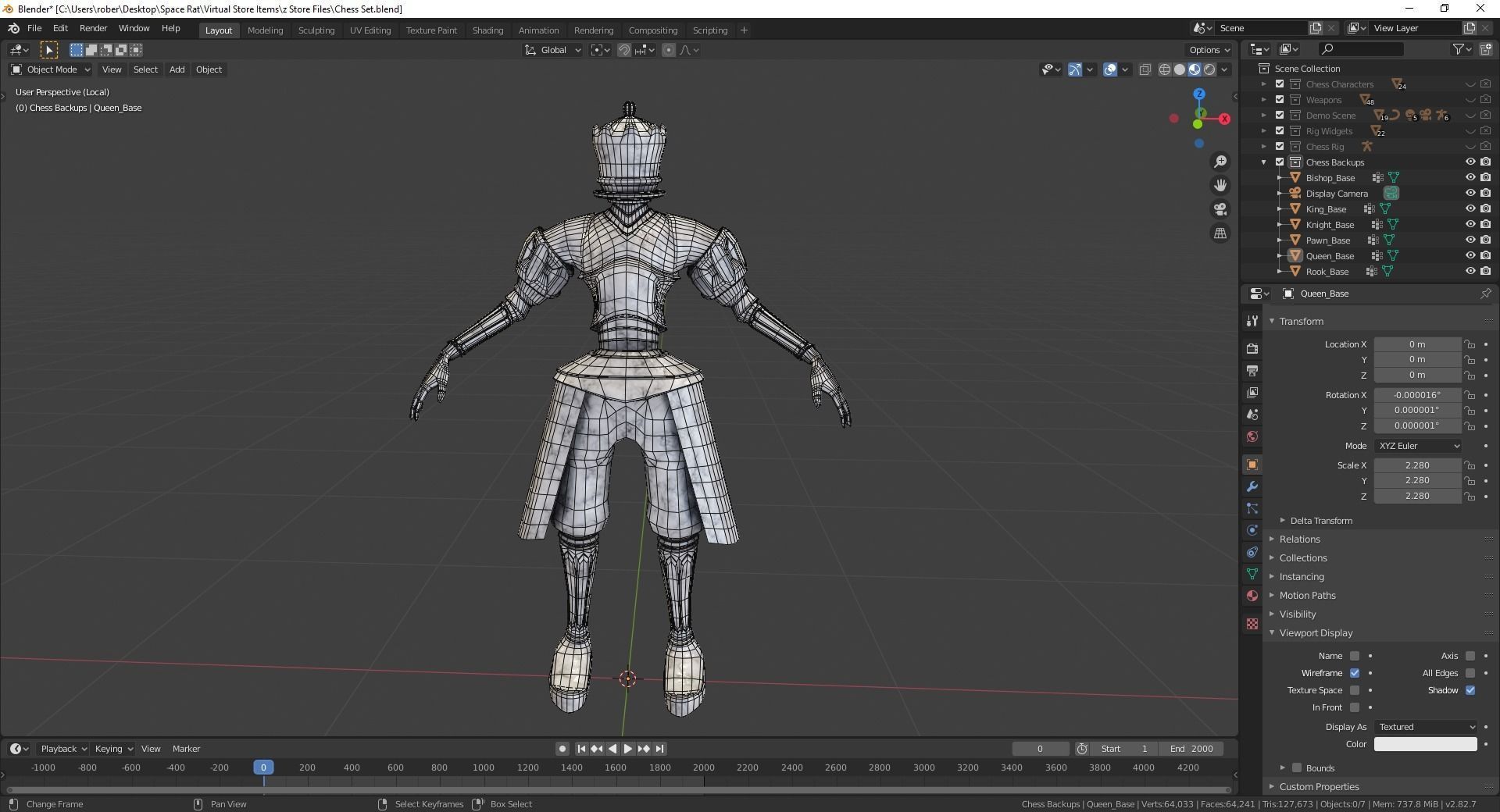The height and width of the screenshot is (812, 1500).
Task: Switch to orthographic grid view icon
Action: [1220, 233]
